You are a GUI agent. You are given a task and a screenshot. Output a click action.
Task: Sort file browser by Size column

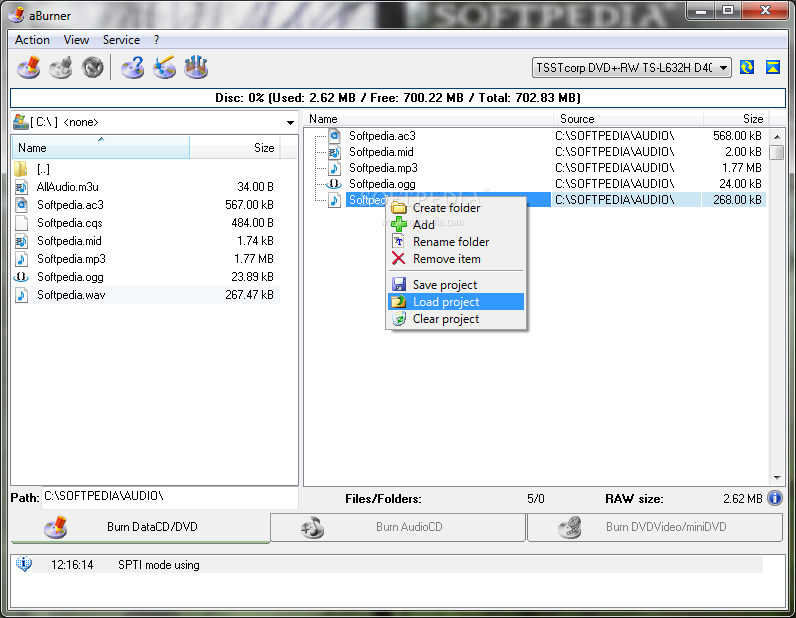click(x=235, y=148)
